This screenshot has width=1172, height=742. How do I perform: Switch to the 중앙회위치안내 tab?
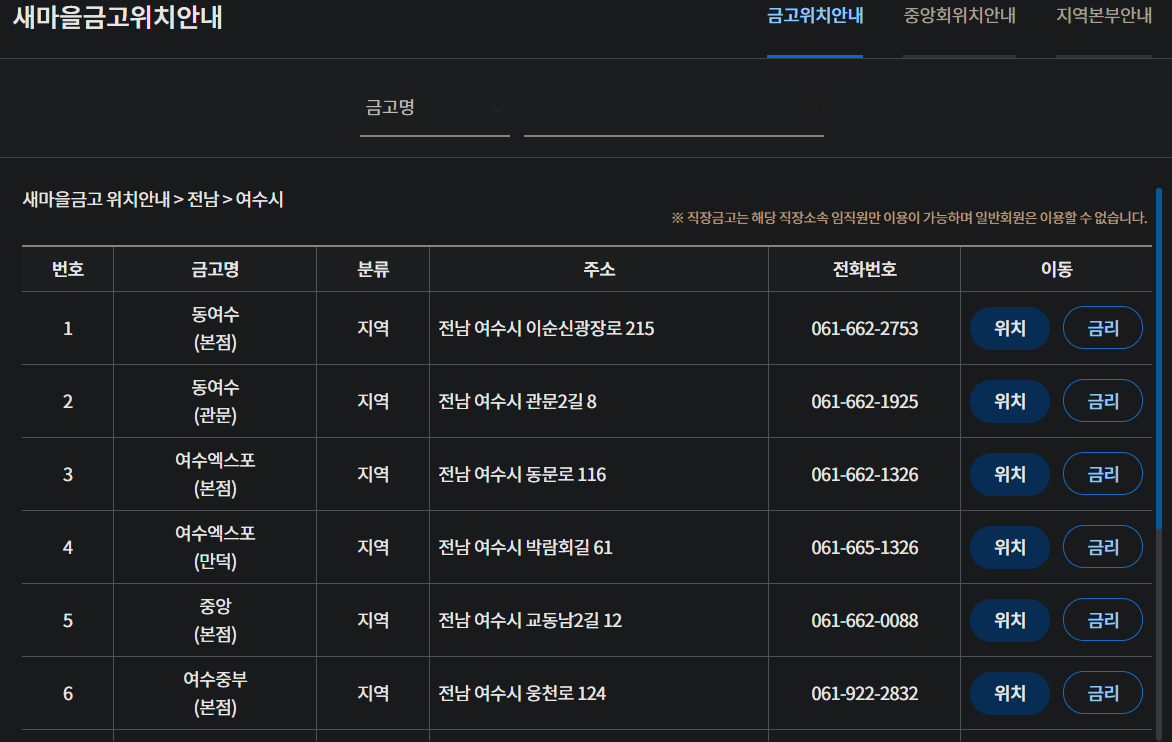[959, 16]
